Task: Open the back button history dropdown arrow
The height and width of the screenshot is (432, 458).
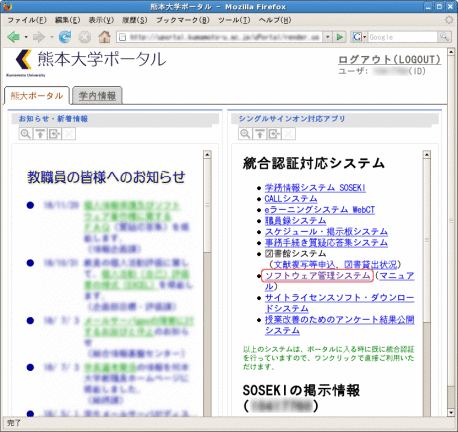Action: pos(26,37)
